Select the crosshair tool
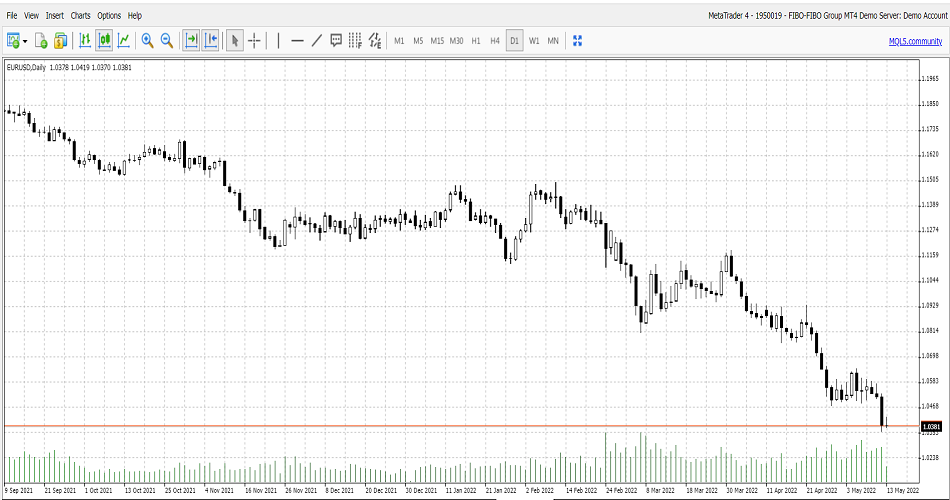This screenshot has height=500, width=950. (255, 41)
